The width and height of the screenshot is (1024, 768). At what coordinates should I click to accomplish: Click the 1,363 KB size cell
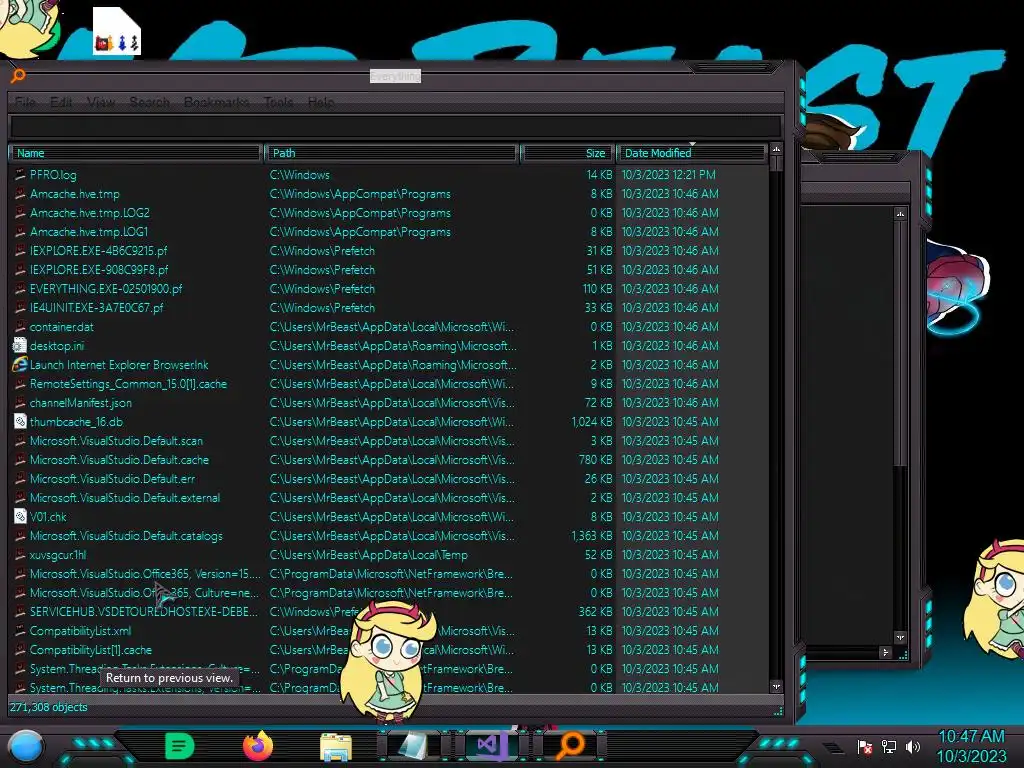point(592,536)
